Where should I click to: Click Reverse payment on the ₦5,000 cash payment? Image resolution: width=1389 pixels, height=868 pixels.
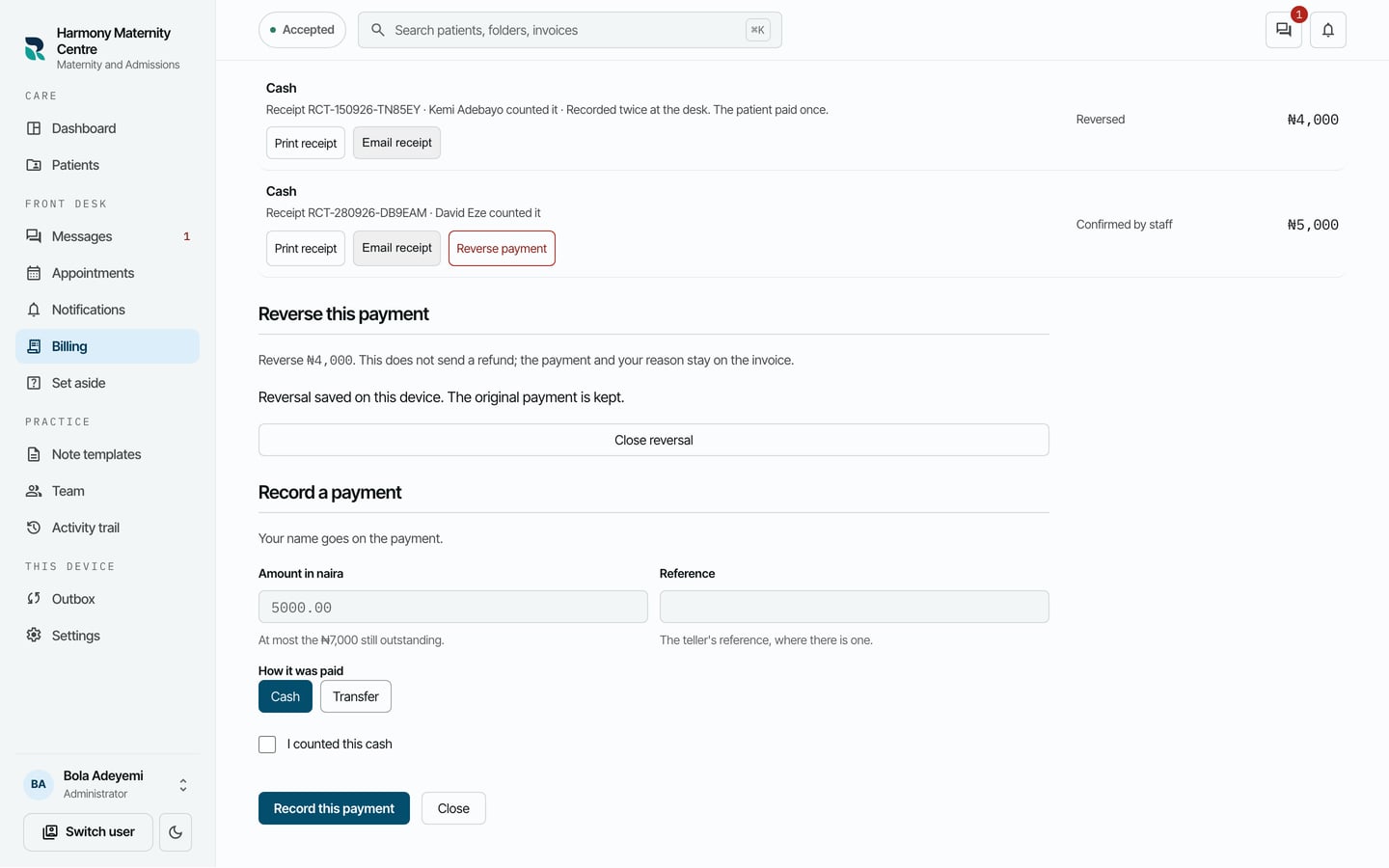[x=502, y=249]
